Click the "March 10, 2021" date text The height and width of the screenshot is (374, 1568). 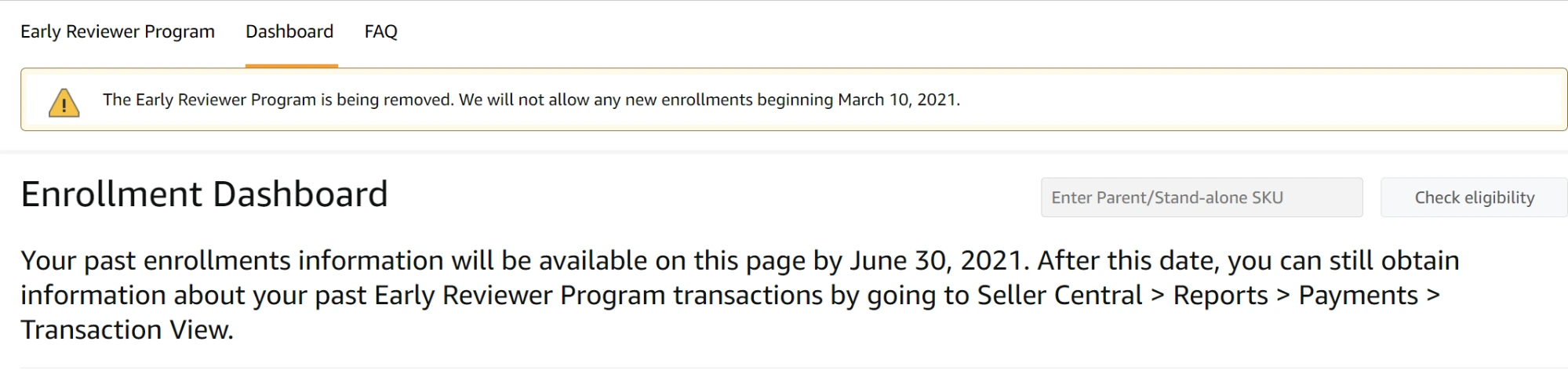[x=898, y=100]
